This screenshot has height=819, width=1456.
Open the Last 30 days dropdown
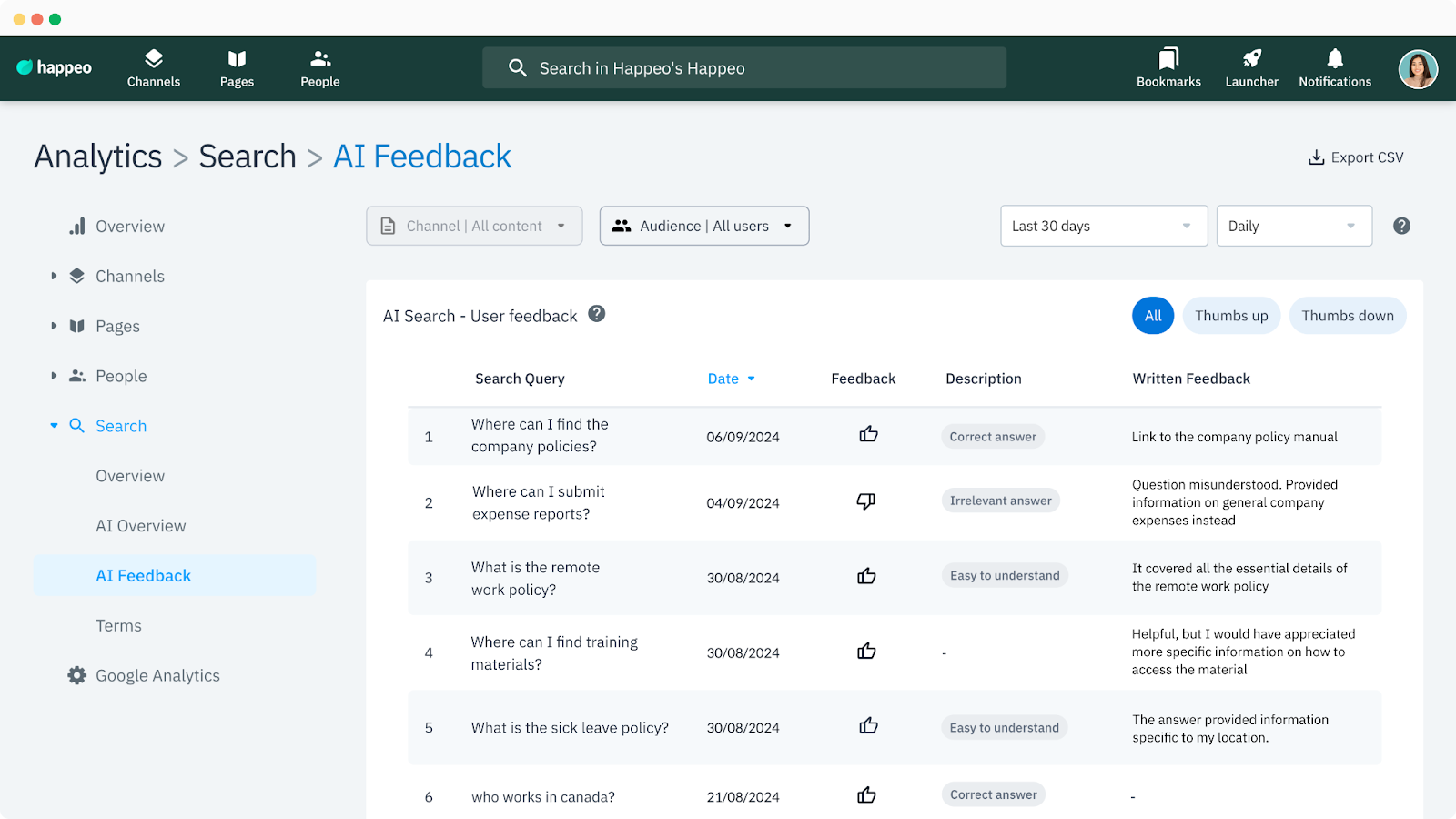coord(1103,226)
